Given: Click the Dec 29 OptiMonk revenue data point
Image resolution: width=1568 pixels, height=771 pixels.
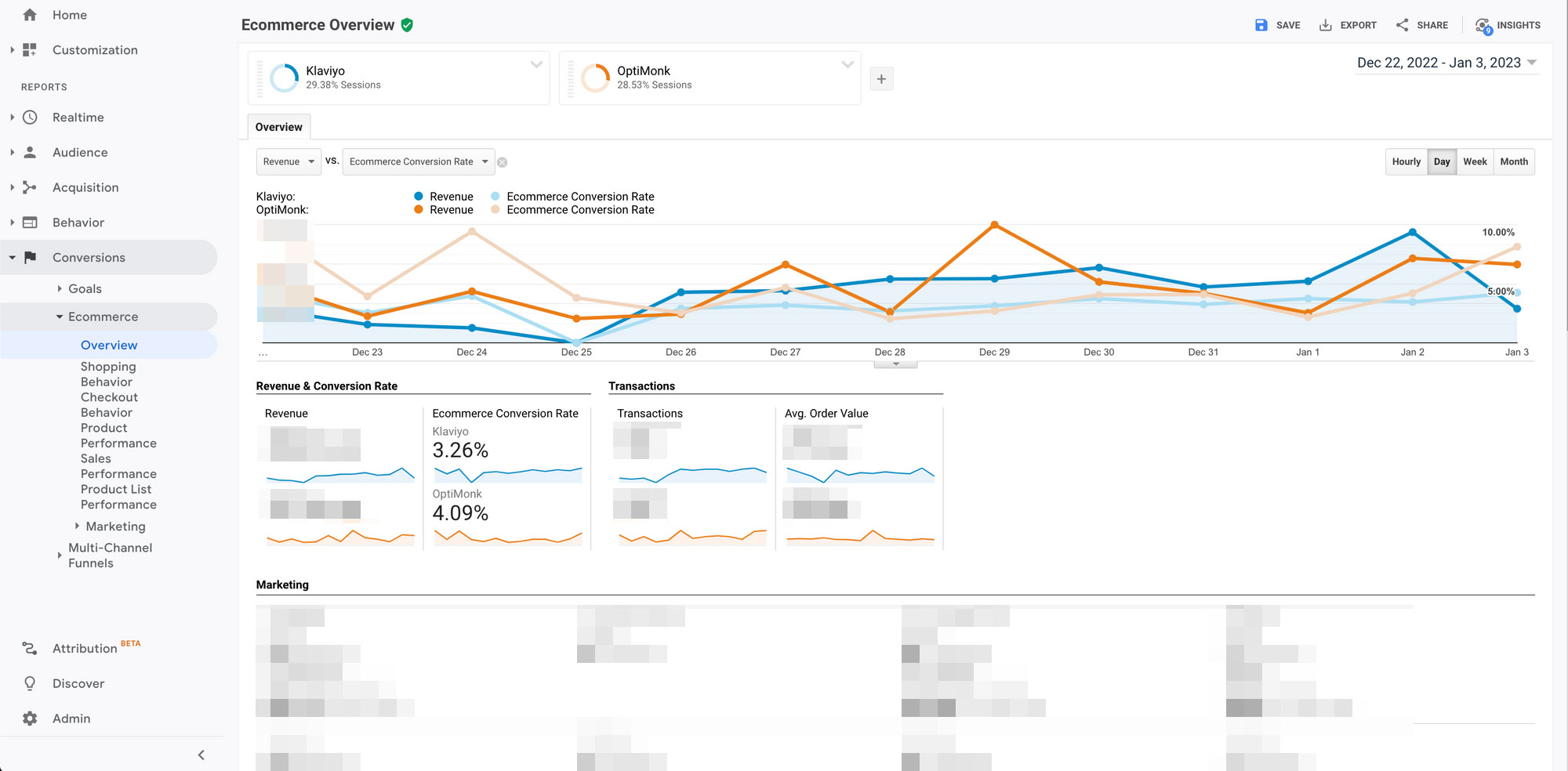Looking at the screenshot, I should pyautogui.click(x=994, y=225).
